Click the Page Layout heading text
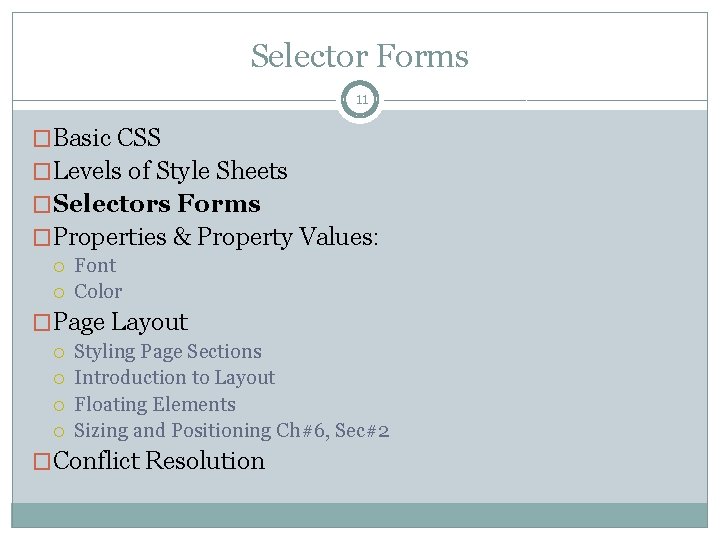The width and height of the screenshot is (720, 540). coord(120,322)
